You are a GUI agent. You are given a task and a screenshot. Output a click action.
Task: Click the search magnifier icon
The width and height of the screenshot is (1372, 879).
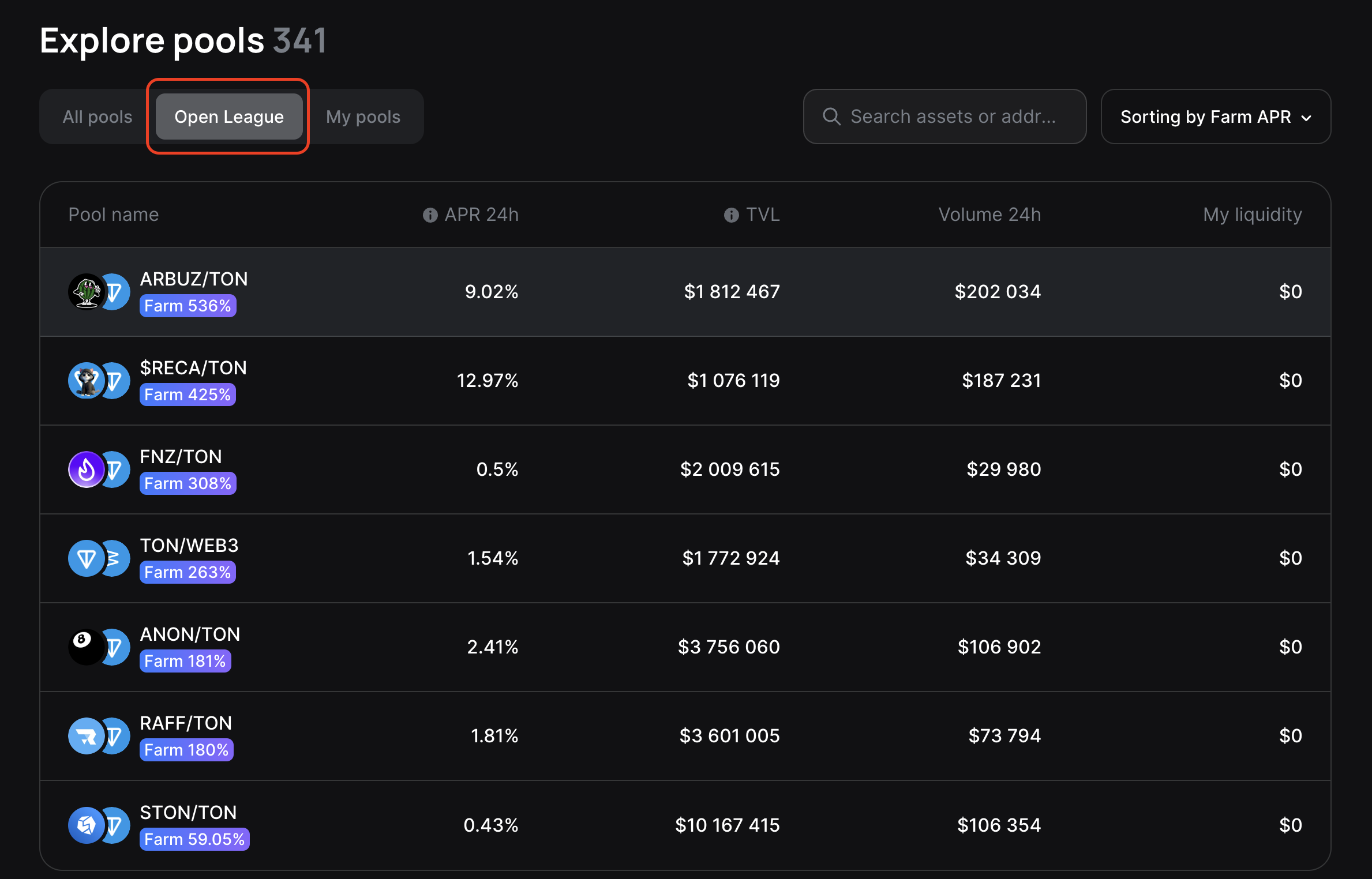(x=831, y=117)
